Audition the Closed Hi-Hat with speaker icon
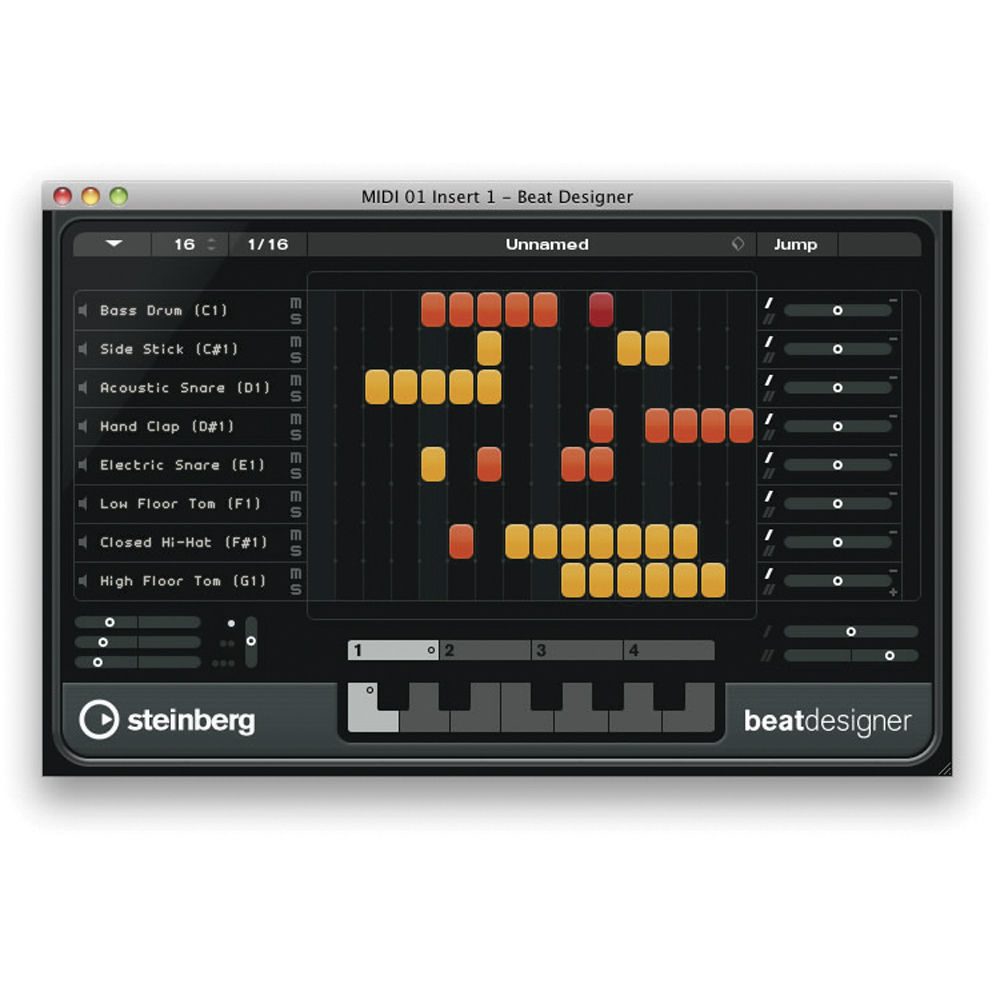The width and height of the screenshot is (1000, 1000). [x=83, y=543]
